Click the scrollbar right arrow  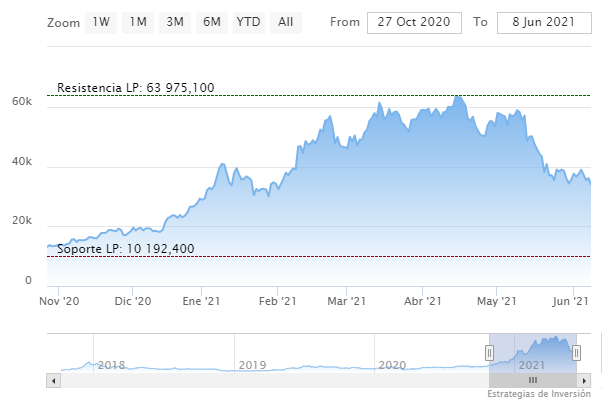tap(585, 381)
